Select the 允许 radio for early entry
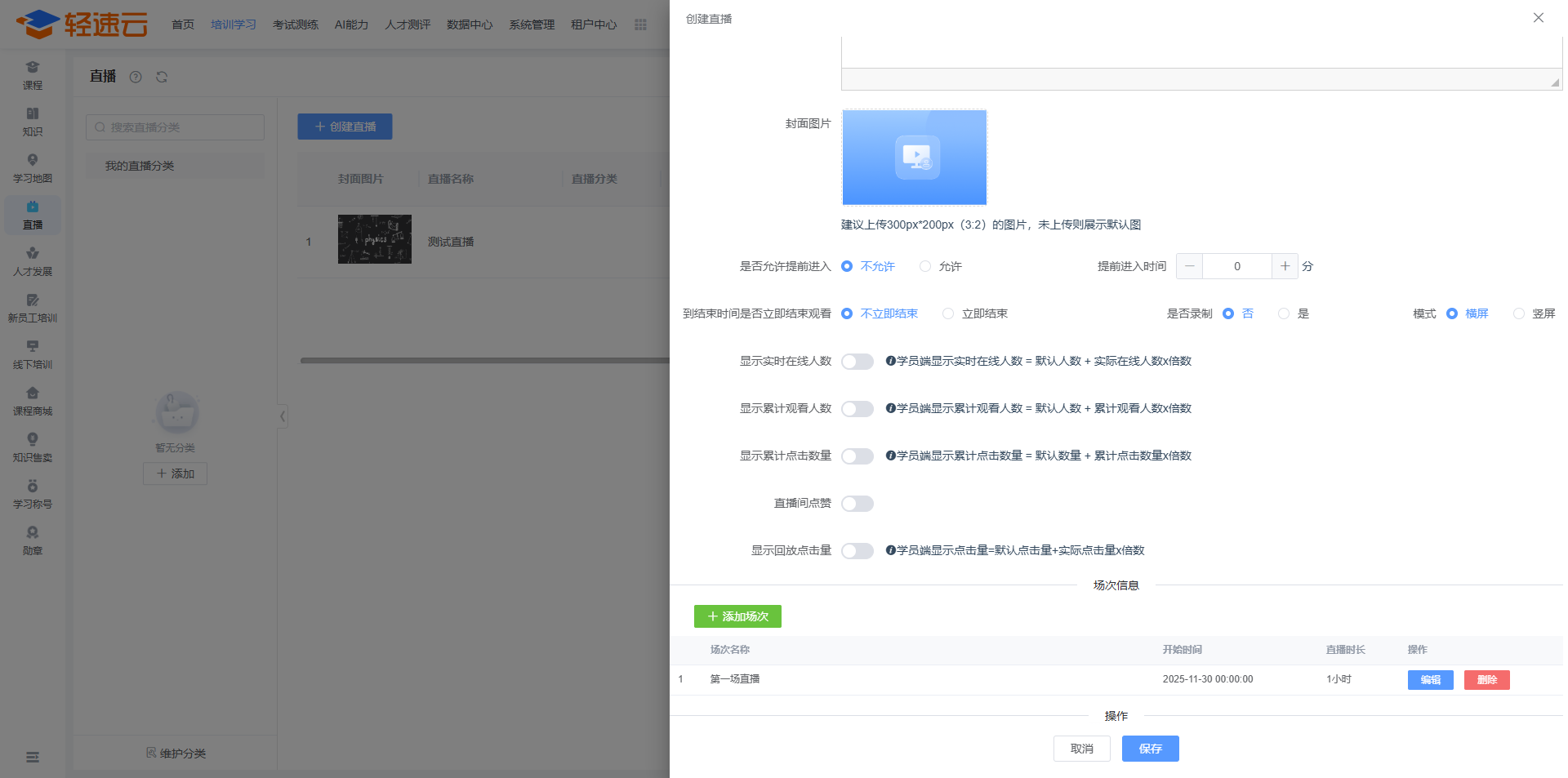Screen dimensions: 1568x778 pyautogui.click(x=925, y=266)
